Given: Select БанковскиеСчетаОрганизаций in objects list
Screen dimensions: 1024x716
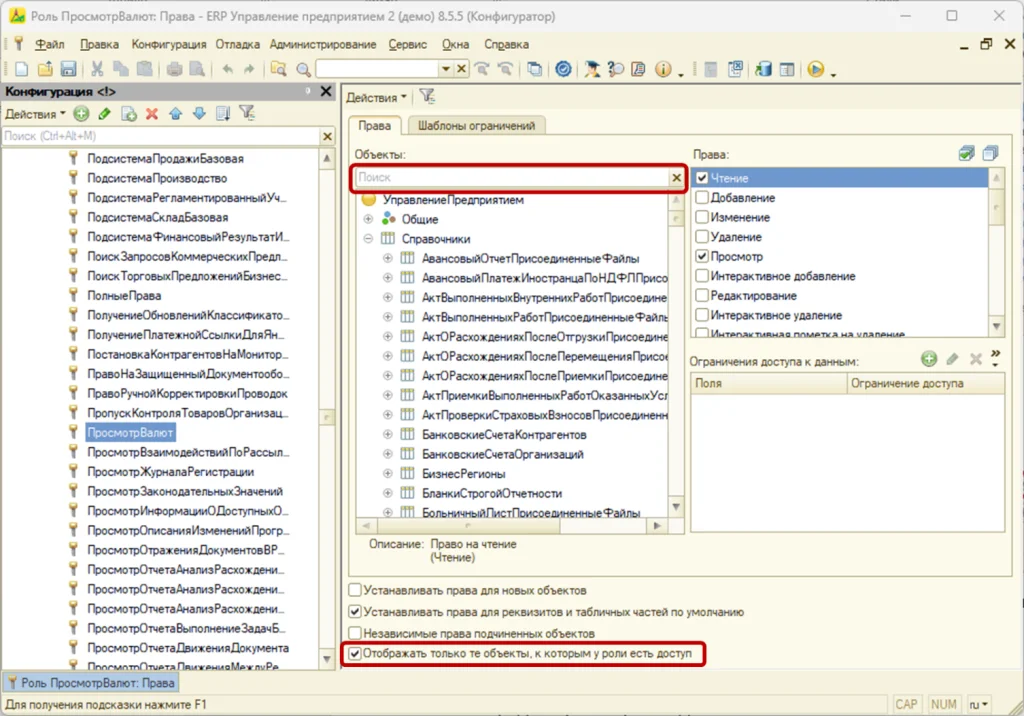Looking at the screenshot, I should 503,454.
